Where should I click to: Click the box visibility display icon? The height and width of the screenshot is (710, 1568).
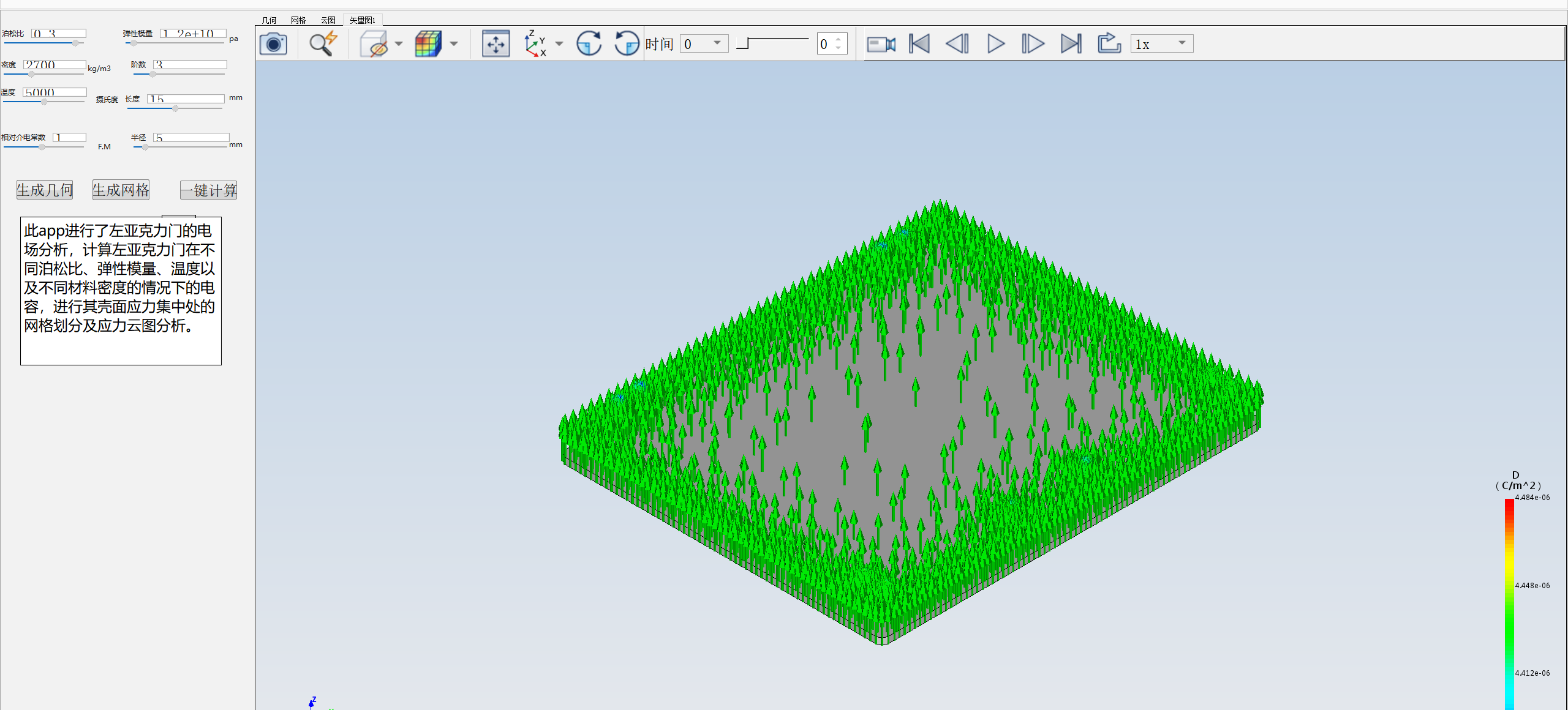pos(374,44)
